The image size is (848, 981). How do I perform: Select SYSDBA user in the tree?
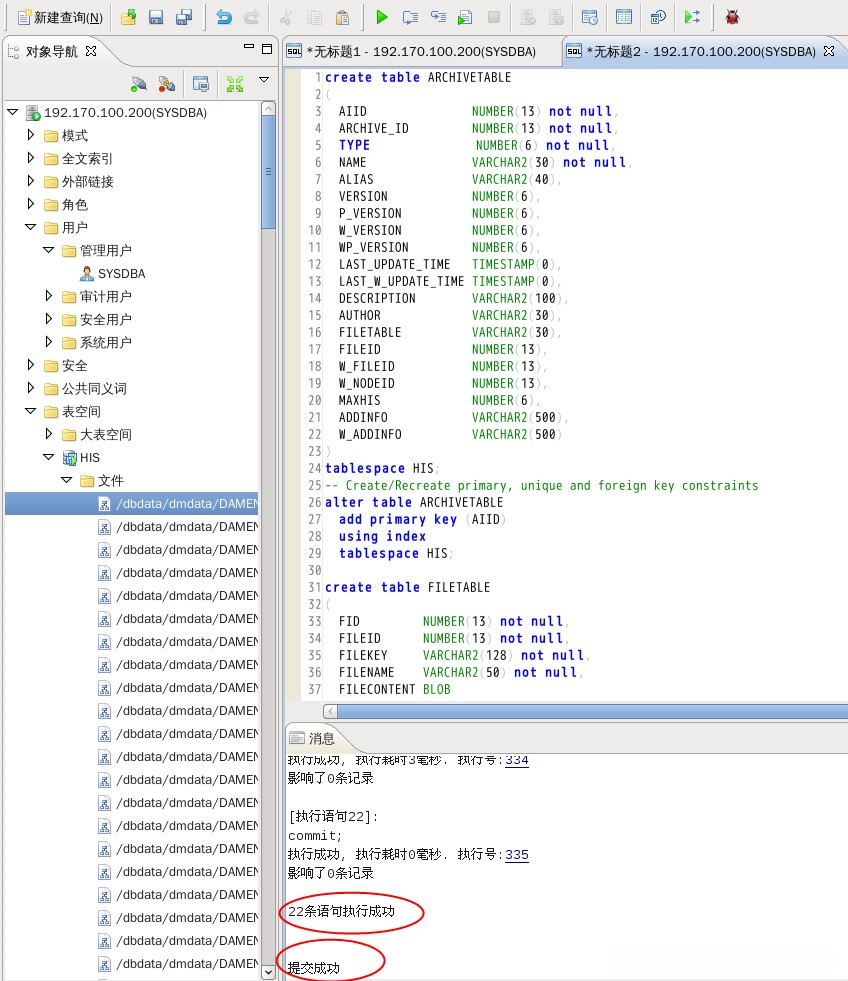click(x=121, y=273)
